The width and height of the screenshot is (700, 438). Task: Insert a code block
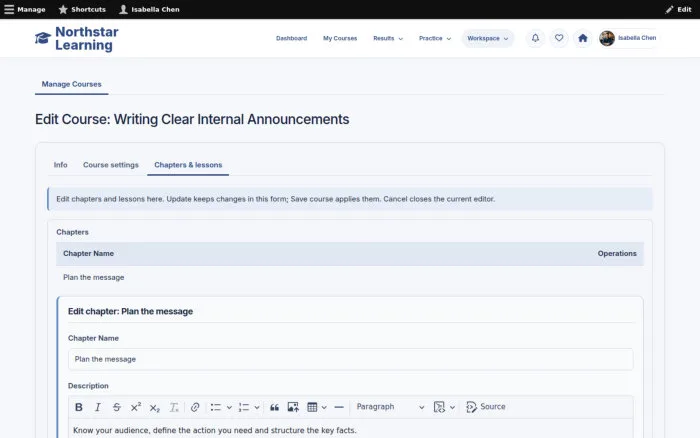tap(439, 407)
